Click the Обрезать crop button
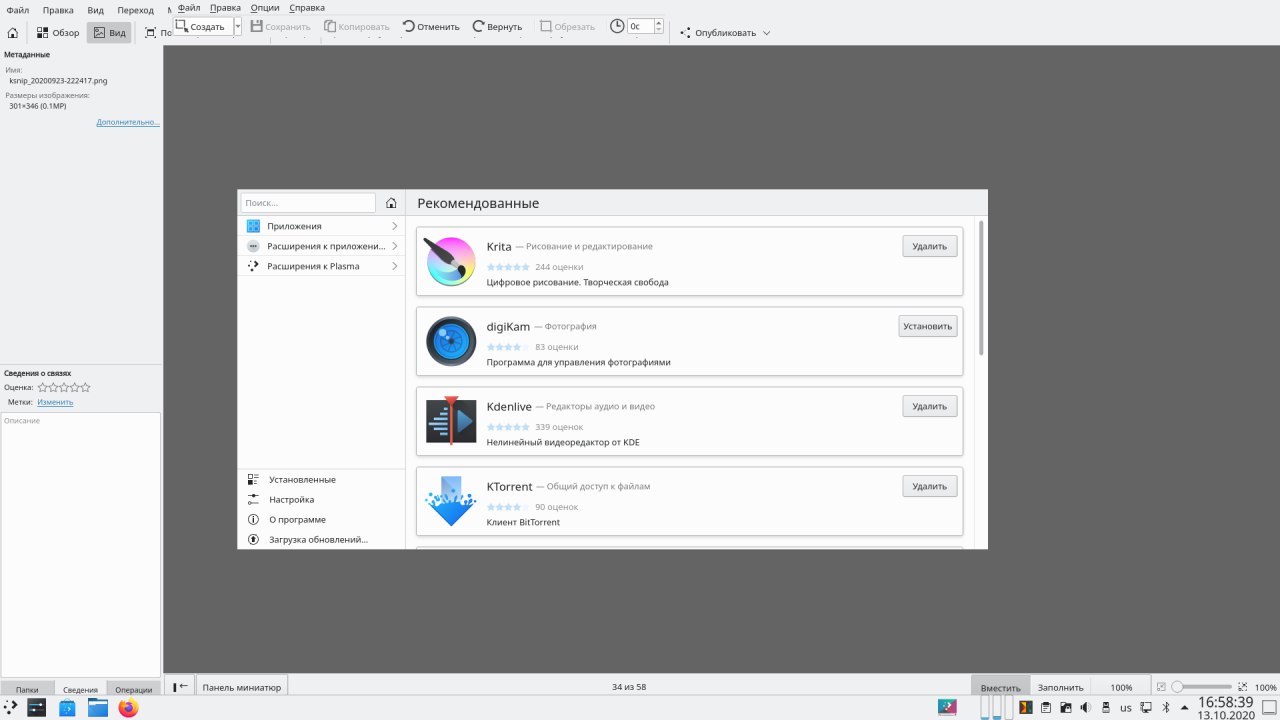The width and height of the screenshot is (1280, 720). (x=567, y=27)
